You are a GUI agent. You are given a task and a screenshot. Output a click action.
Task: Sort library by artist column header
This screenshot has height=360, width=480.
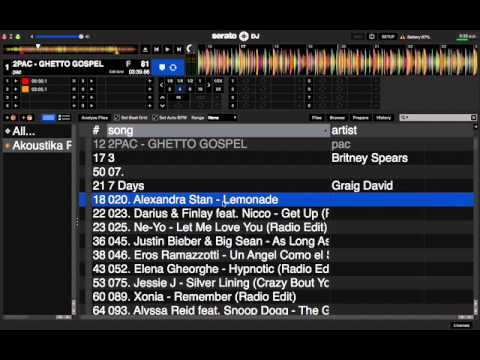click(x=402, y=130)
